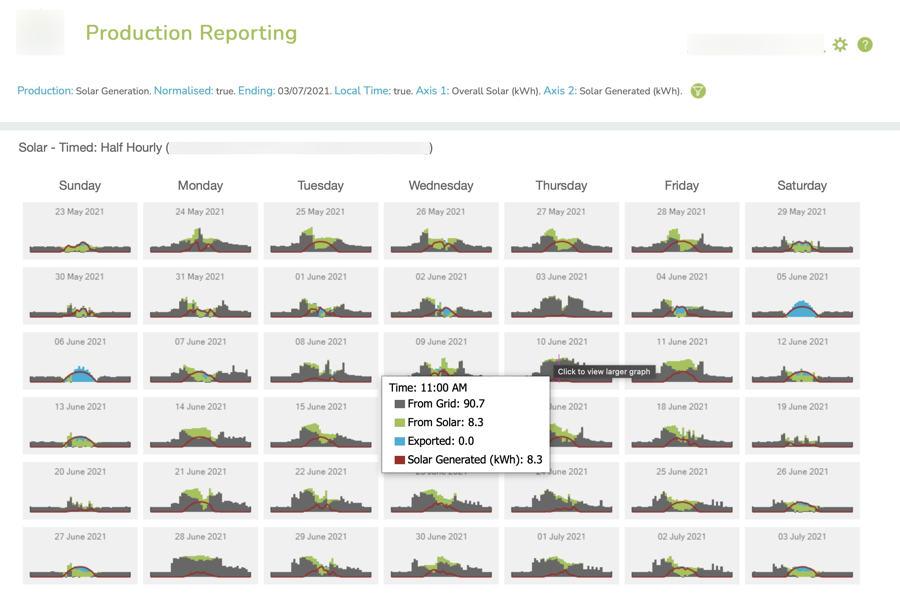Select the 28 June 2021 daily chart
900x600 pixels.
tap(200, 556)
